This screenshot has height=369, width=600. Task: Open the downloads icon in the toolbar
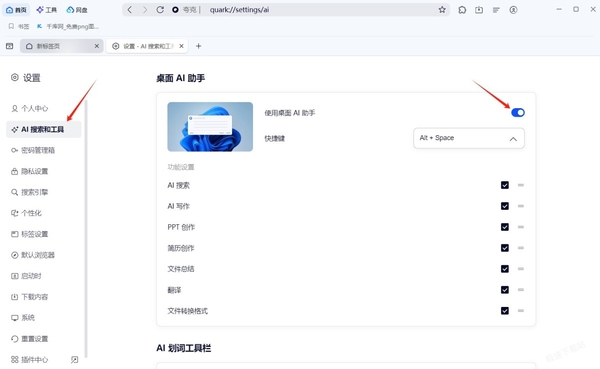point(479,10)
